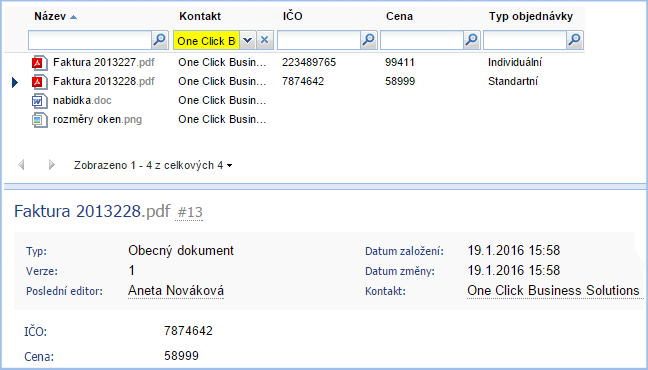This screenshot has height=370, width=648.
Task: Click the image icon of rozměry oken.png
Action: tap(40, 119)
